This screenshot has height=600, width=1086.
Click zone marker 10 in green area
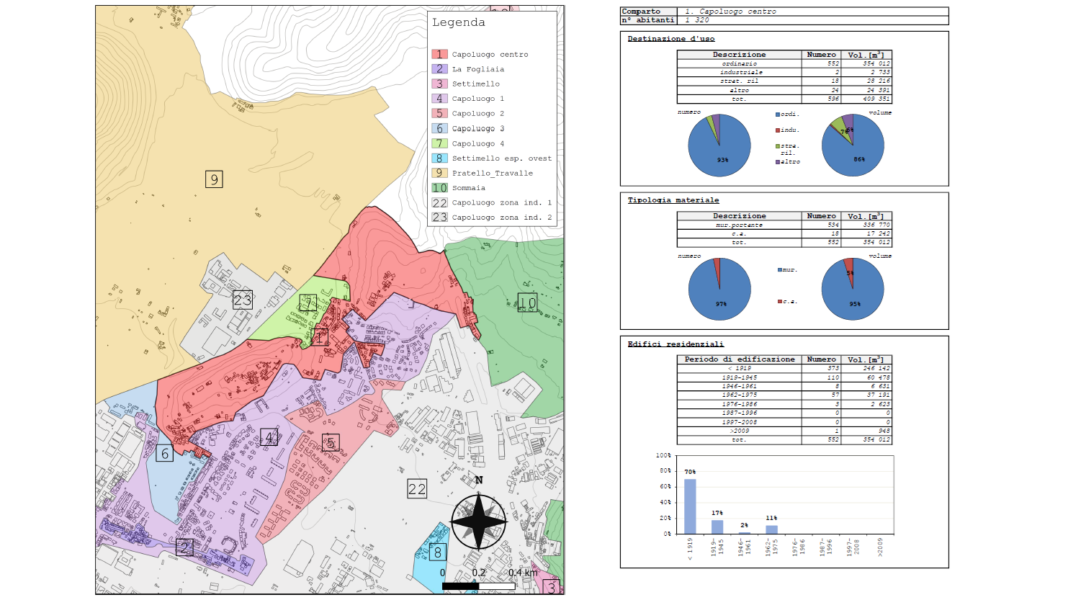pos(527,302)
